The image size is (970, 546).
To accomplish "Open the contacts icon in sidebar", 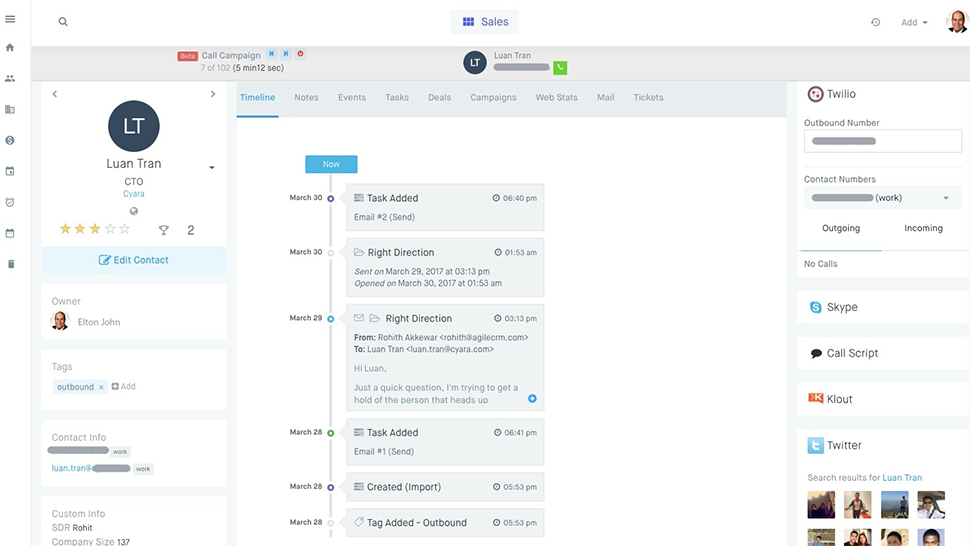I will point(10,79).
